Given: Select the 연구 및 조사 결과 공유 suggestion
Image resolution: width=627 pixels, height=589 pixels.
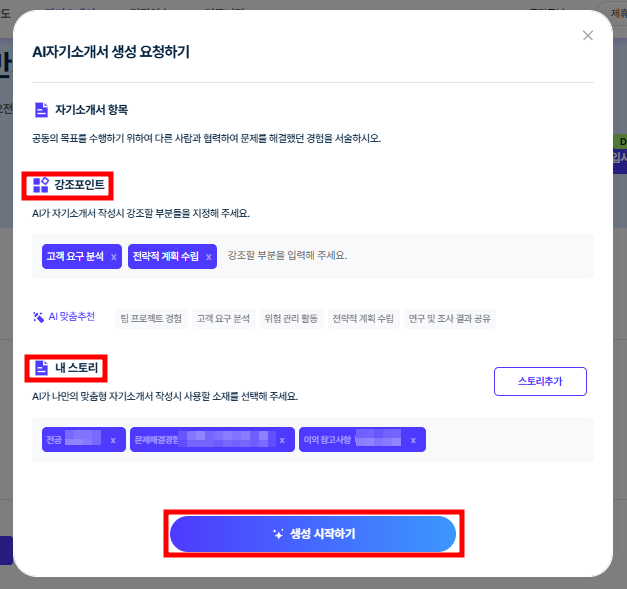Looking at the screenshot, I should click(449, 319).
